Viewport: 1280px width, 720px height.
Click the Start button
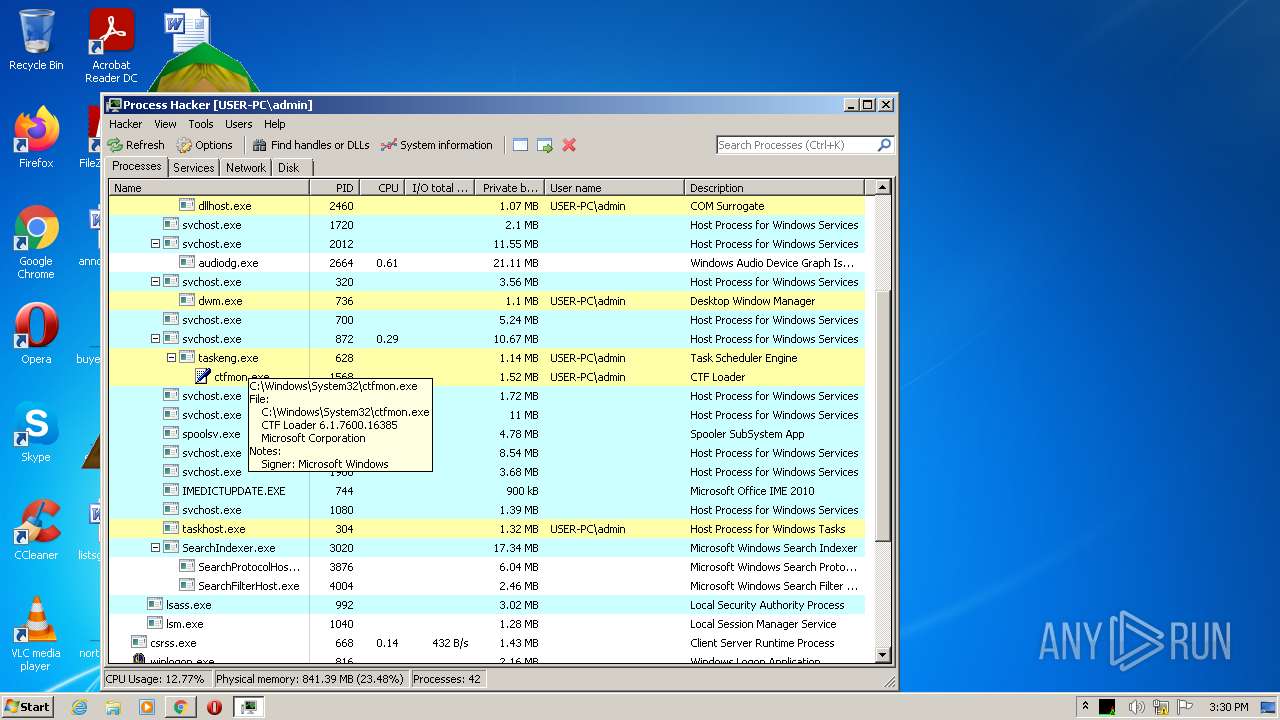(28, 707)
